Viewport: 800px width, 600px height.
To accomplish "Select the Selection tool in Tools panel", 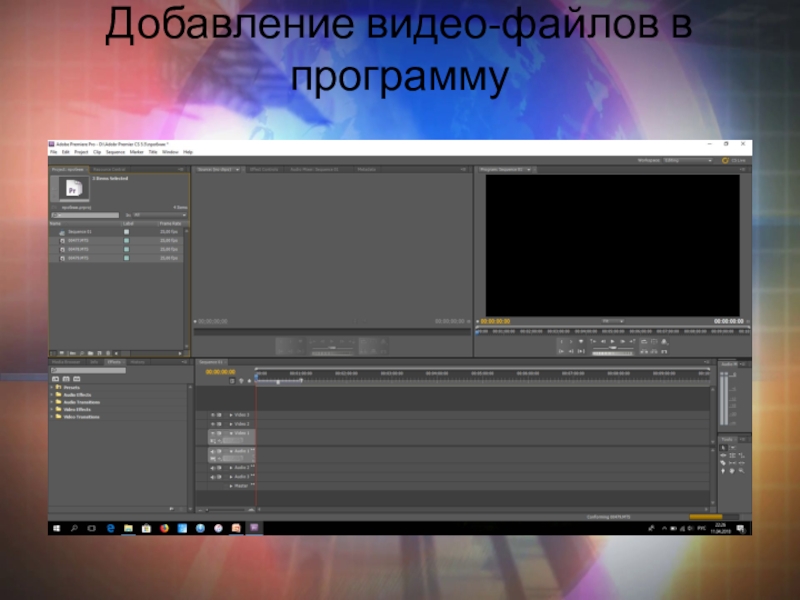I will (724, 448).
